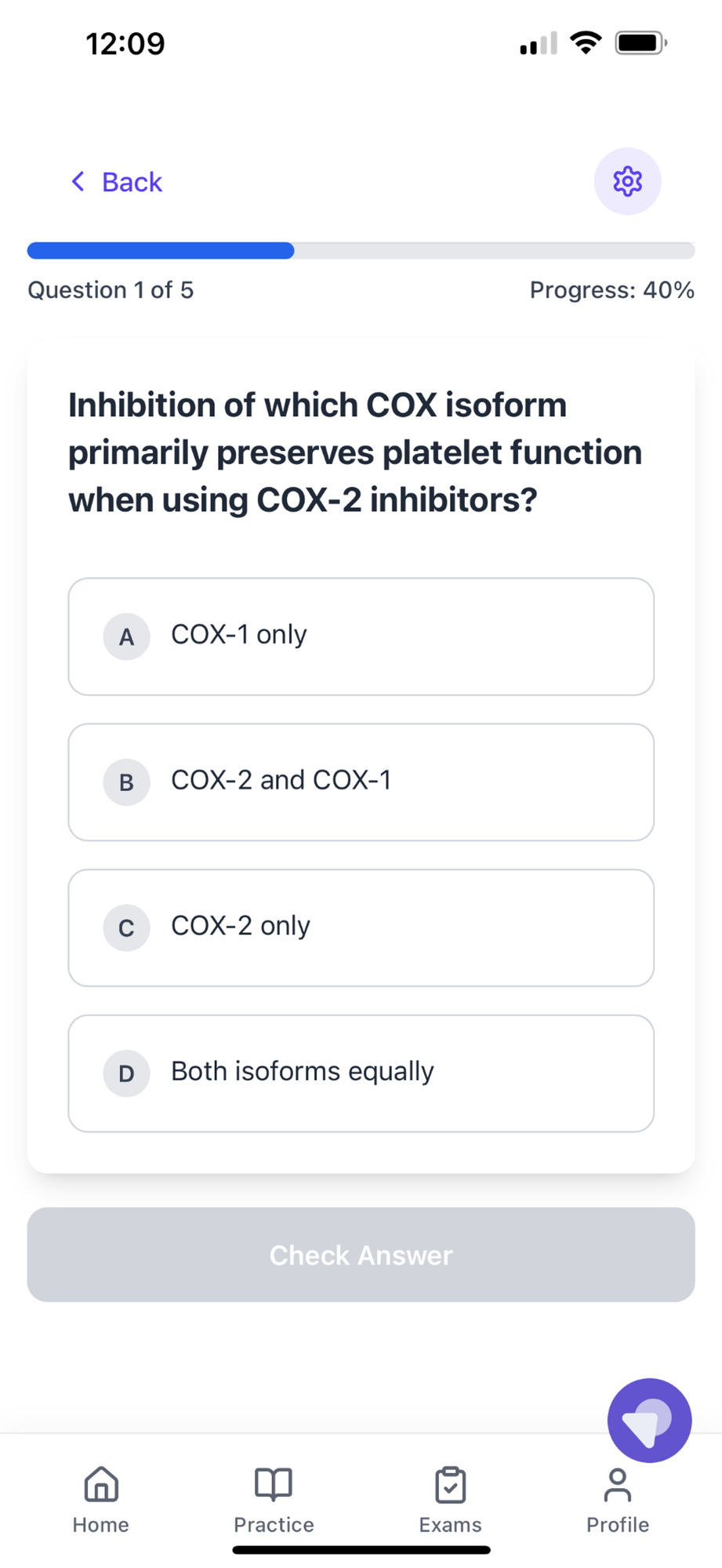The width and height of the screenshot is (722, 1568).
Task: Tap the Home house icon
Action: 101,1484
